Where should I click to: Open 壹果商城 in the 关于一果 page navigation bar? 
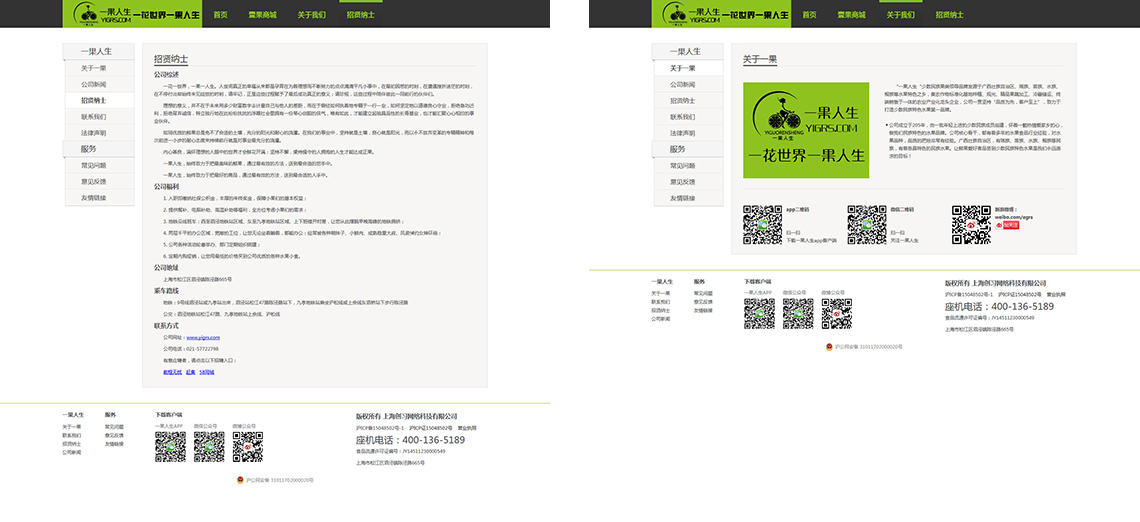point(851,15)
